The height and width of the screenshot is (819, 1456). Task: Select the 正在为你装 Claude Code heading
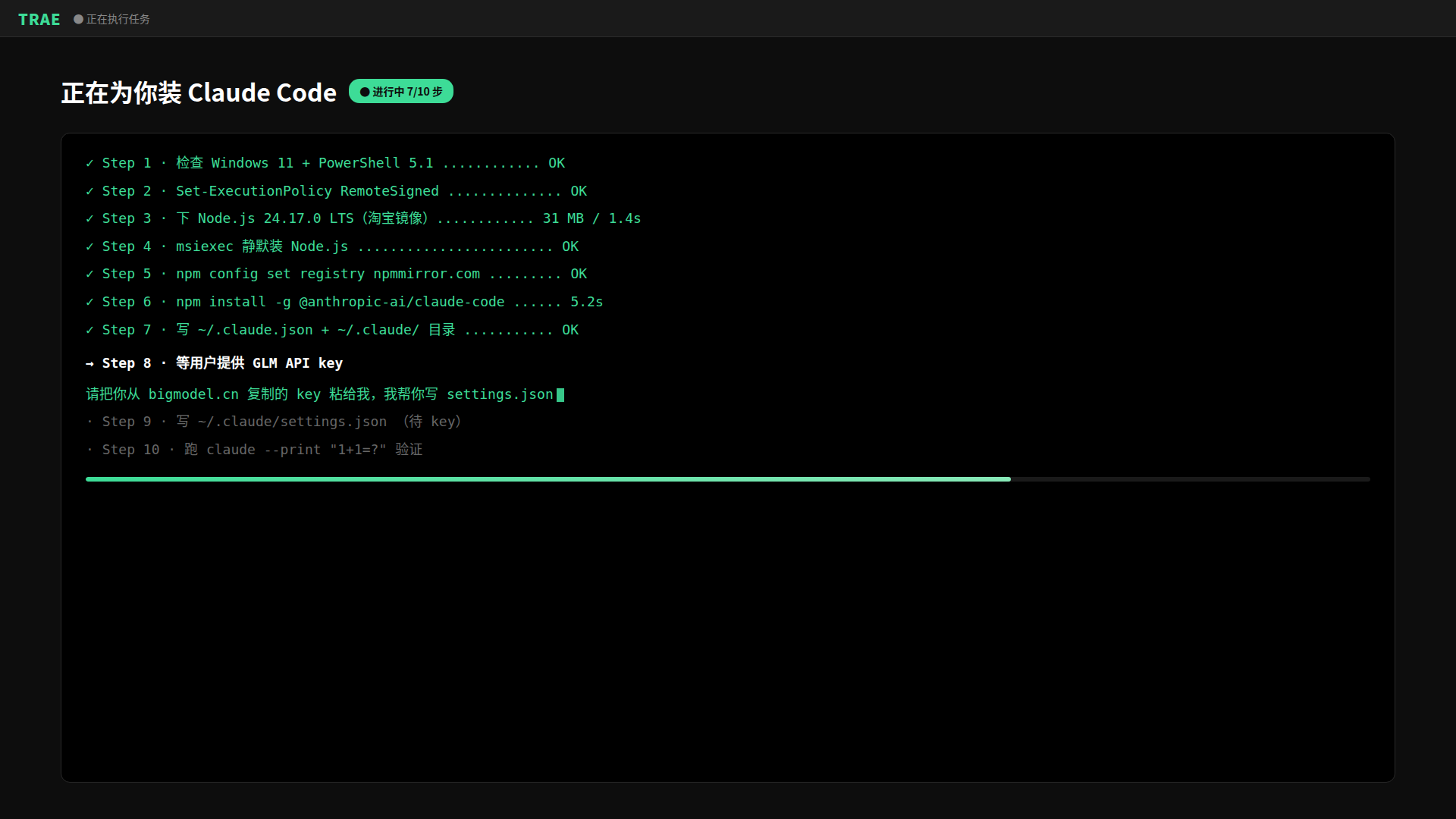pyautogui.click(x=199, y=93)
